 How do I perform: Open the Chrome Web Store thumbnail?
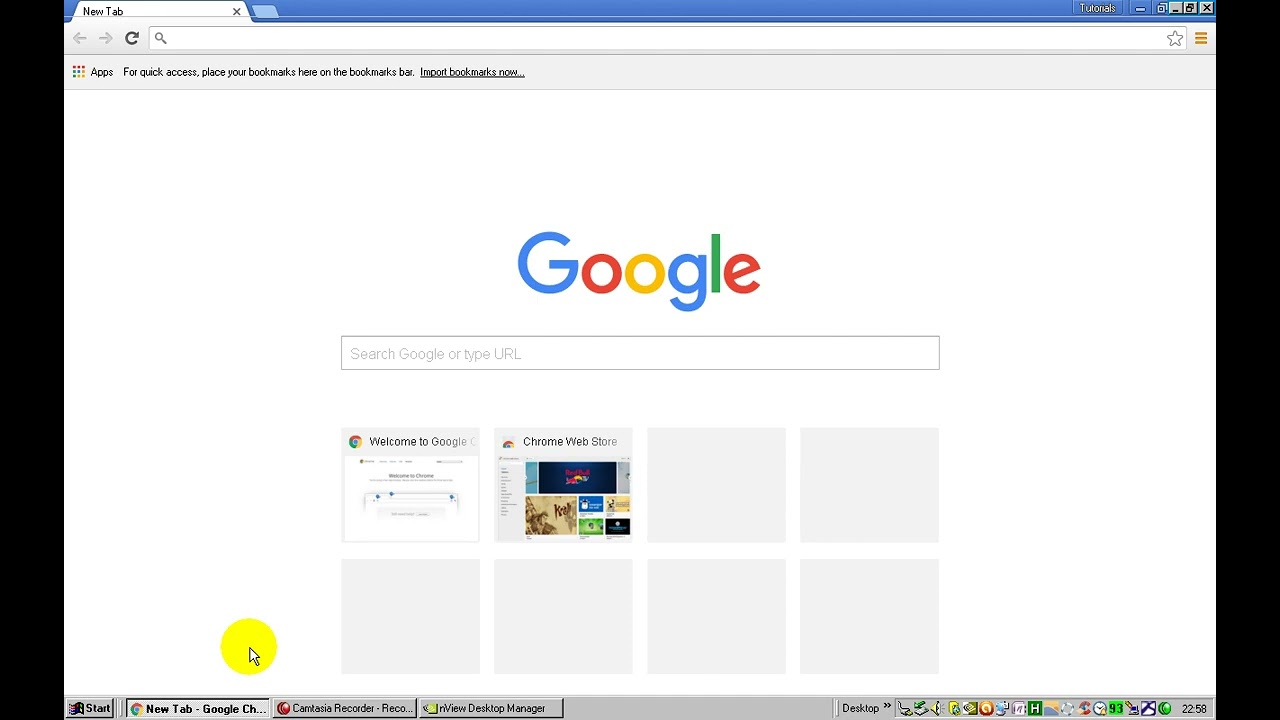tap(563, 485)
